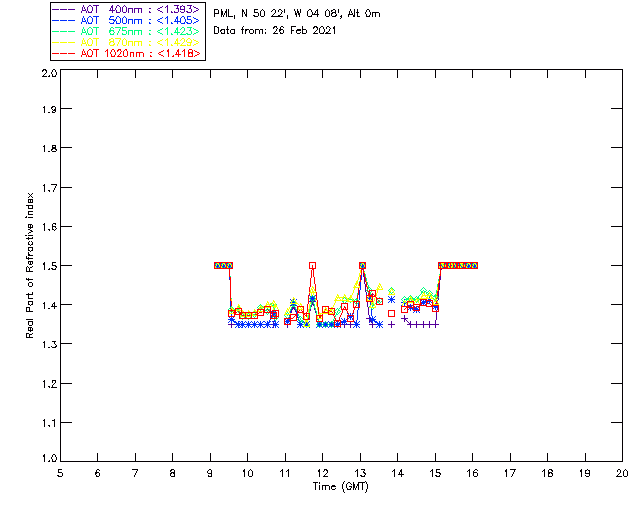Click the x-axis hour label 10
640x512 pixels.
coord(247,473)
